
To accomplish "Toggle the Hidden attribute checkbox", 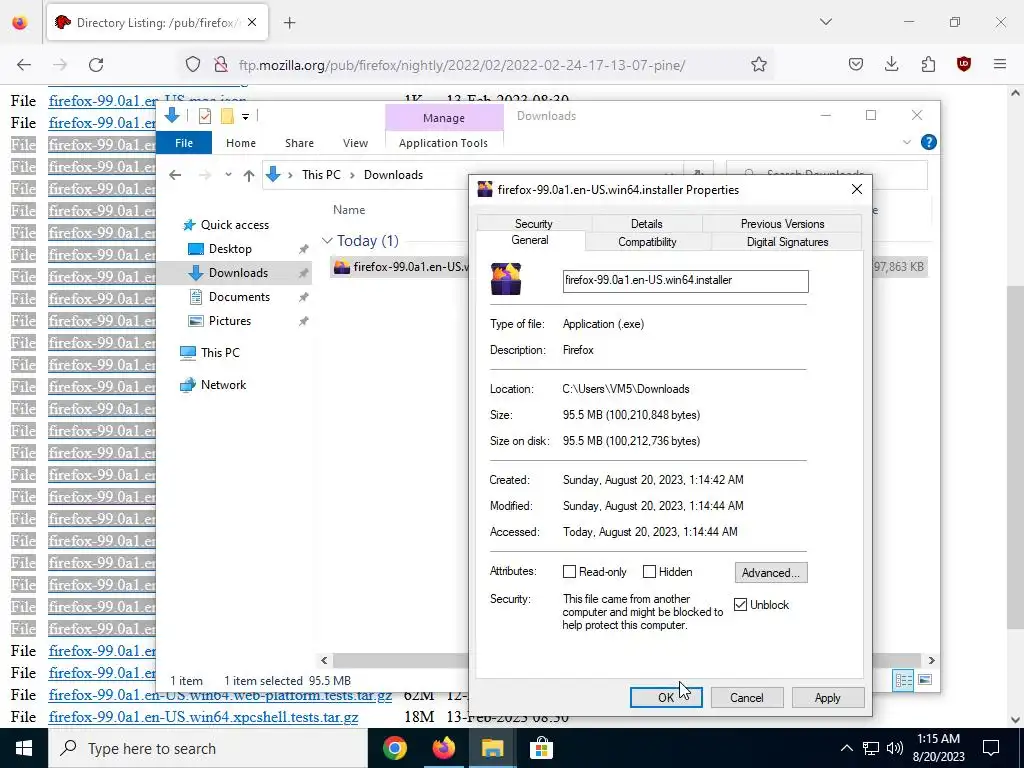I will click(649, 572).
